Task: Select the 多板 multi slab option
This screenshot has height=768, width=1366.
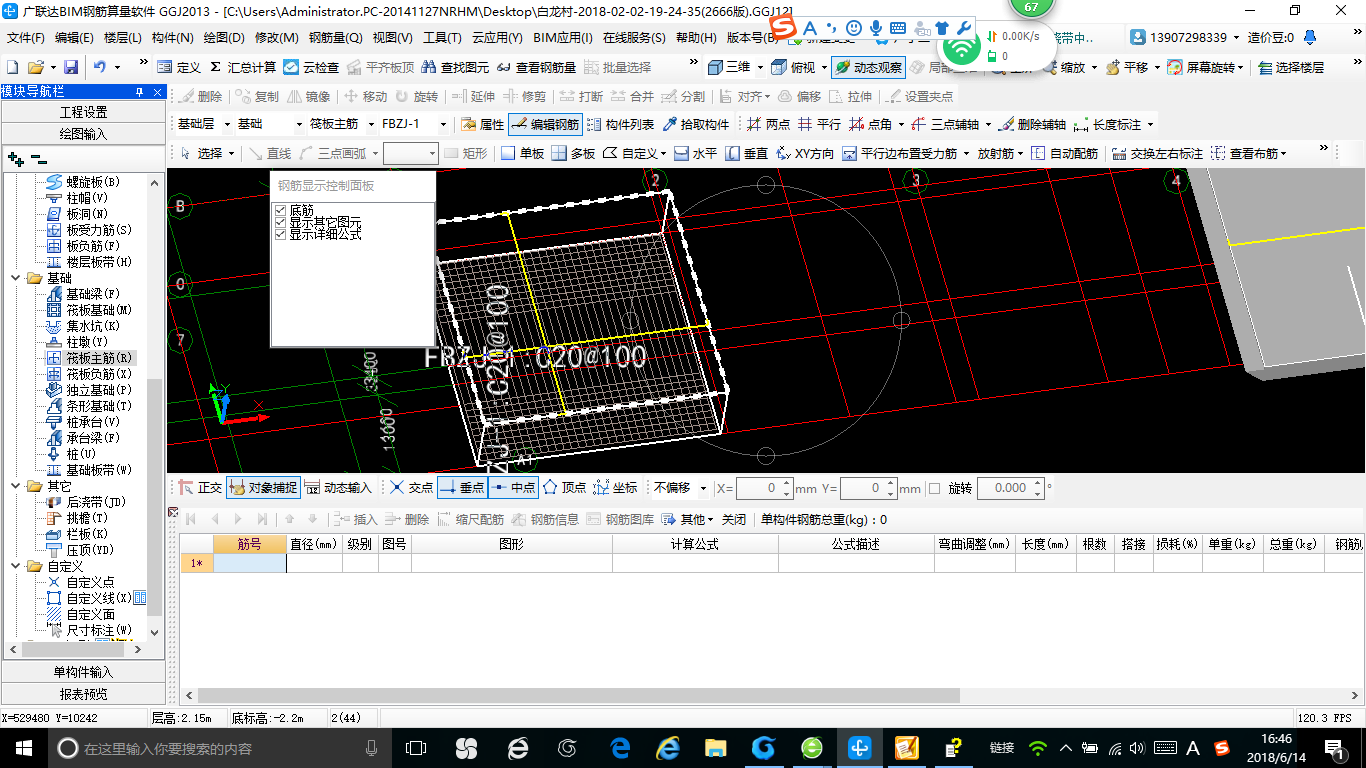Action: coord(573,153)
